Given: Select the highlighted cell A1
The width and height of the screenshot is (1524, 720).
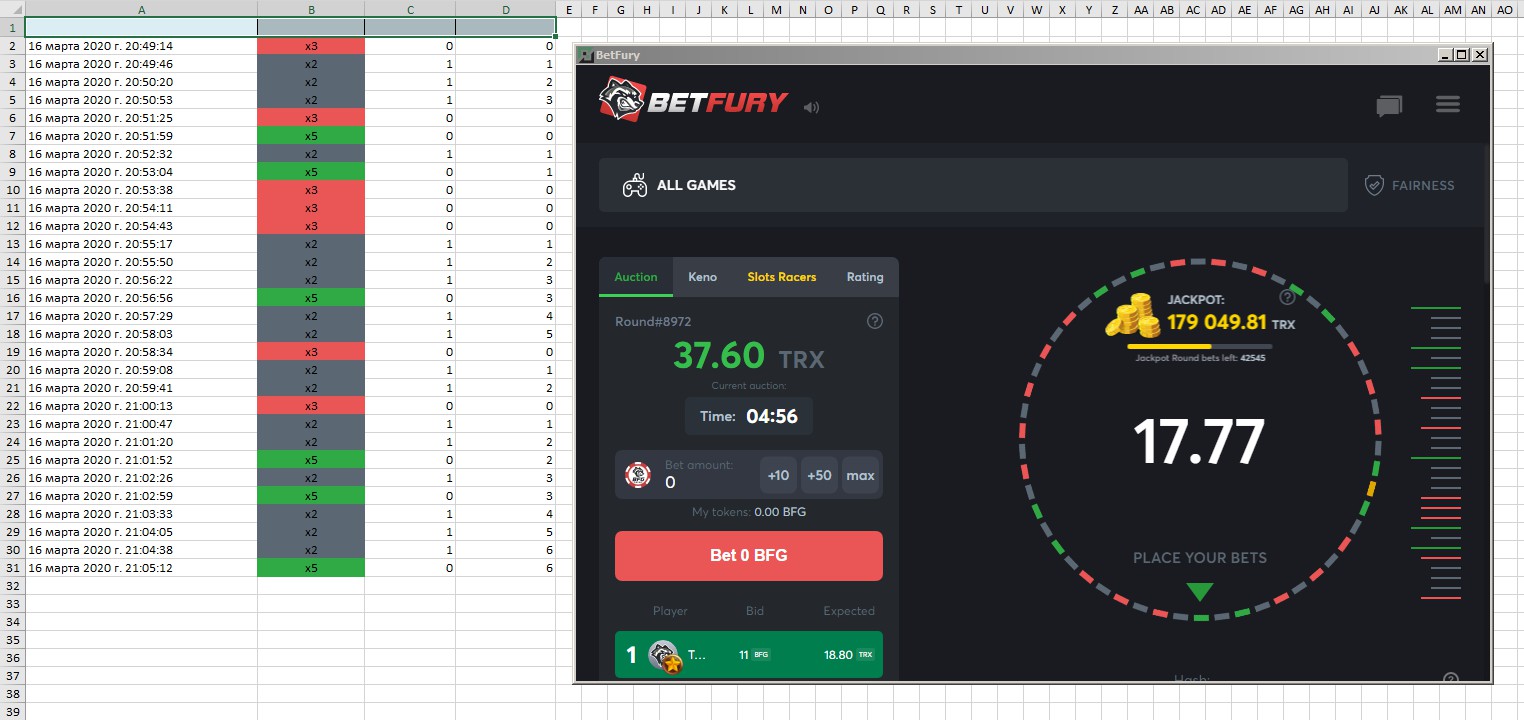Looking at the screenshot, I should point(141,28).
